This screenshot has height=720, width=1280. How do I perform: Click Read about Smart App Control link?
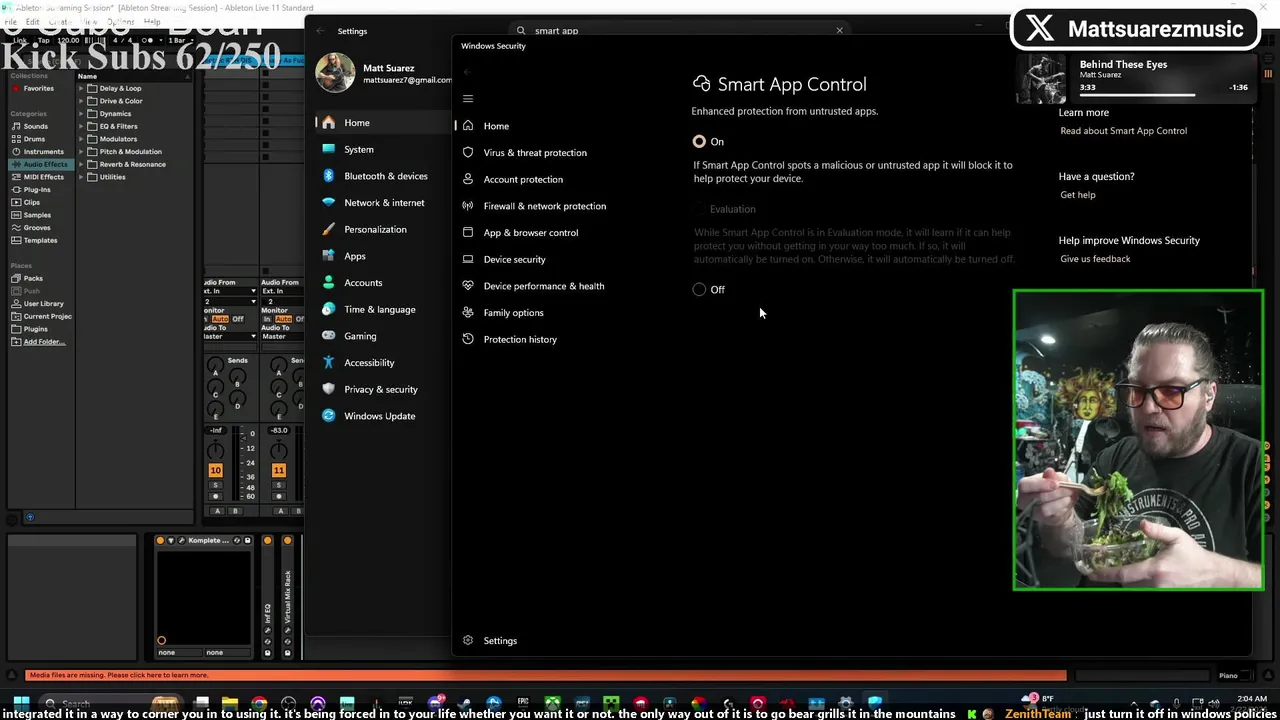pos(1123,131)
